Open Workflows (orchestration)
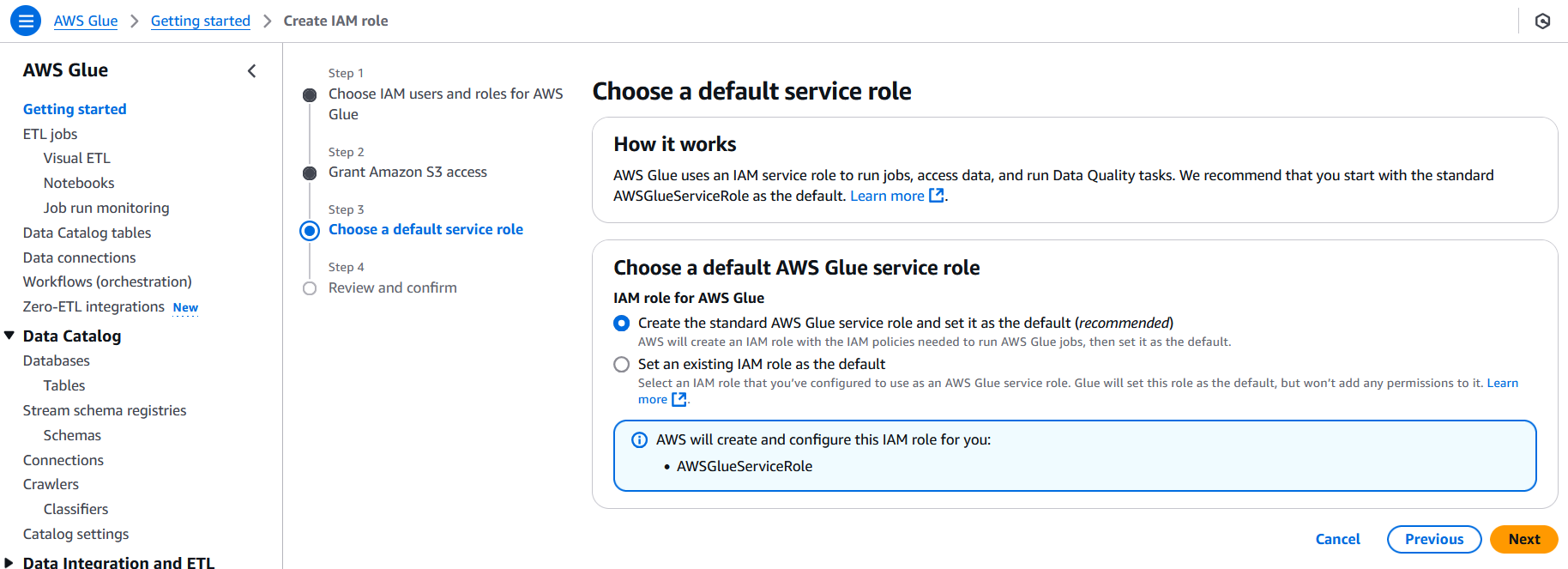This screenshot has width=1568, height=569. (x=107, y=281)
